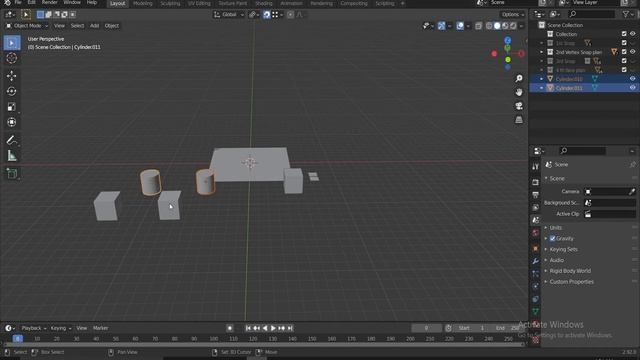Toggle the snapping magnet in header
The width and height of the screenshot is (640, 360).
(267, 15)
